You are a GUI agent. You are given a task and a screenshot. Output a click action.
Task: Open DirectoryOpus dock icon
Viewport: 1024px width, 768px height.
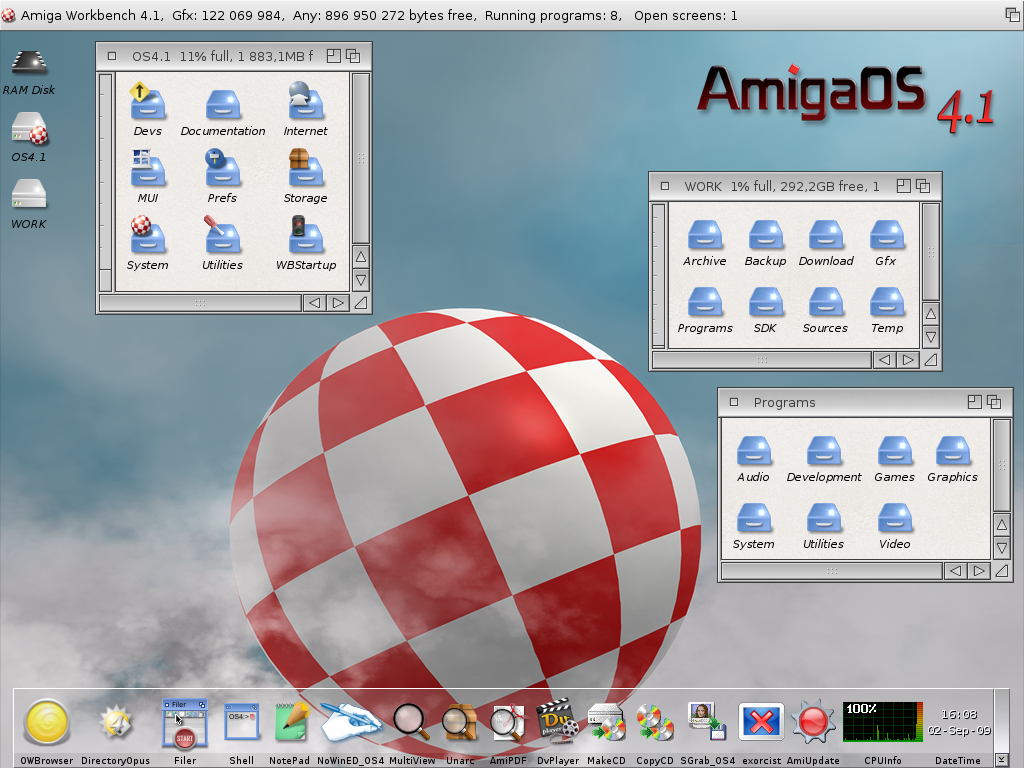click(116, 724)
